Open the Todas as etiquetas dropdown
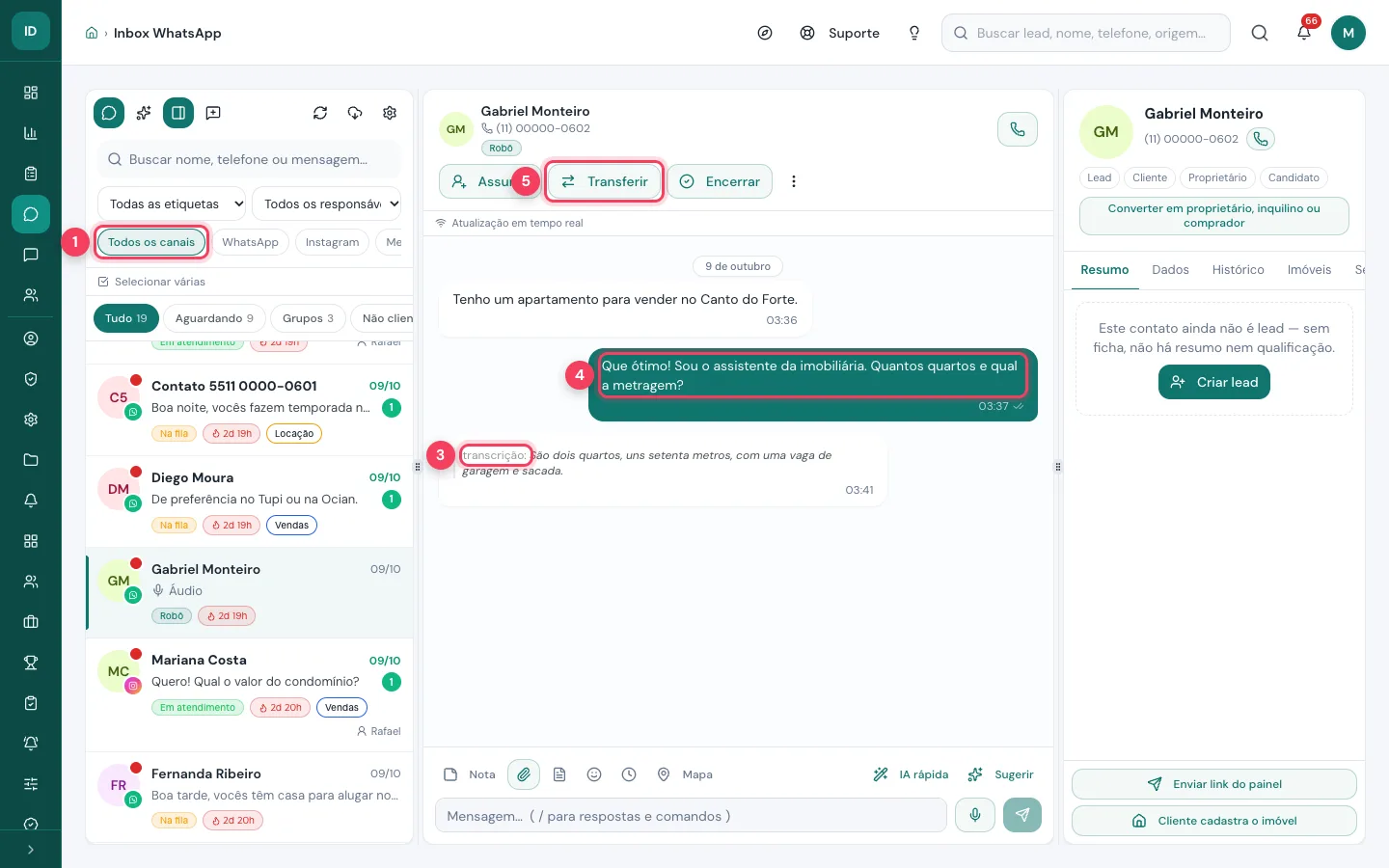Viewport: 1389px width, 868px height. (171, 203)
